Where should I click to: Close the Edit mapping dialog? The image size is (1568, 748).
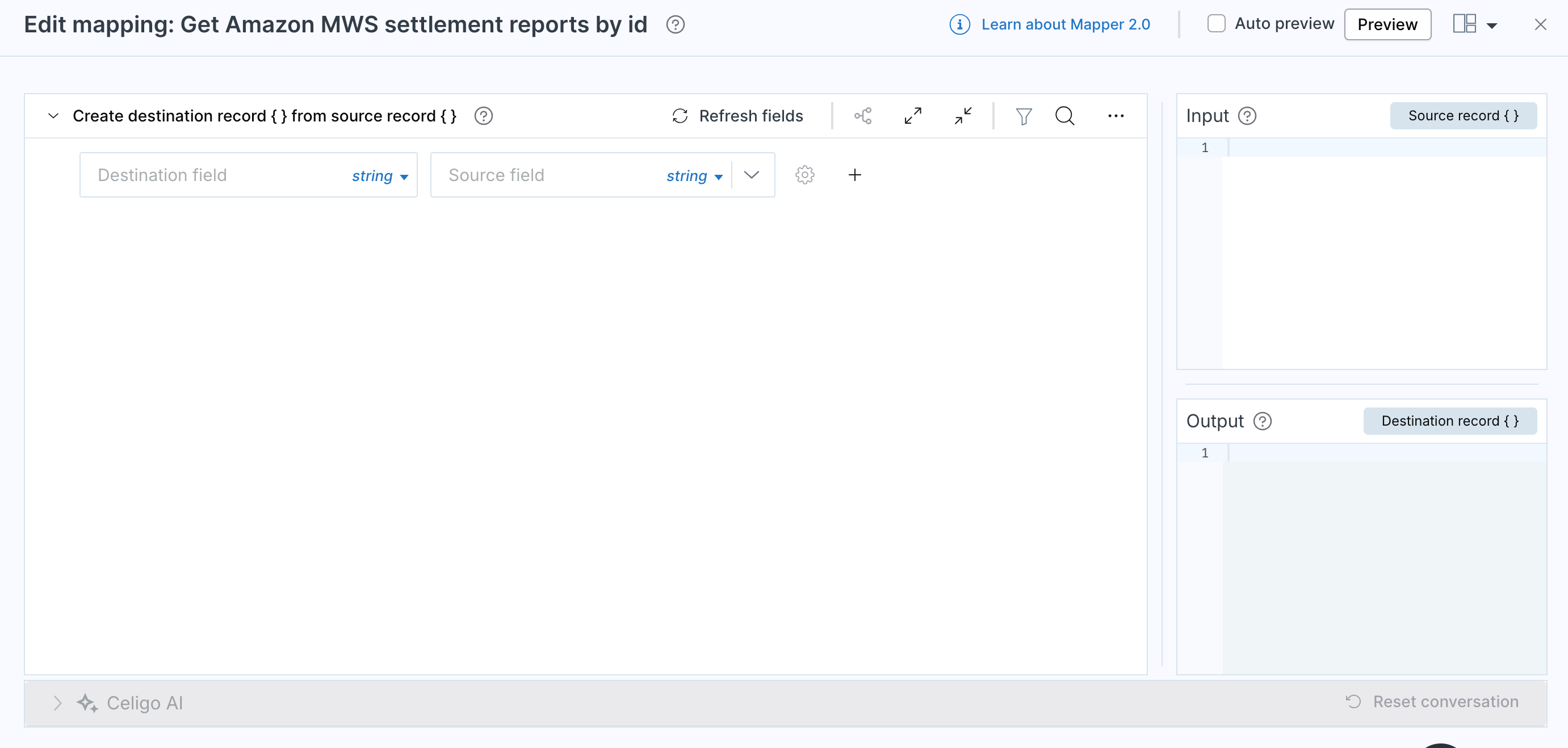click(1540, 25)
